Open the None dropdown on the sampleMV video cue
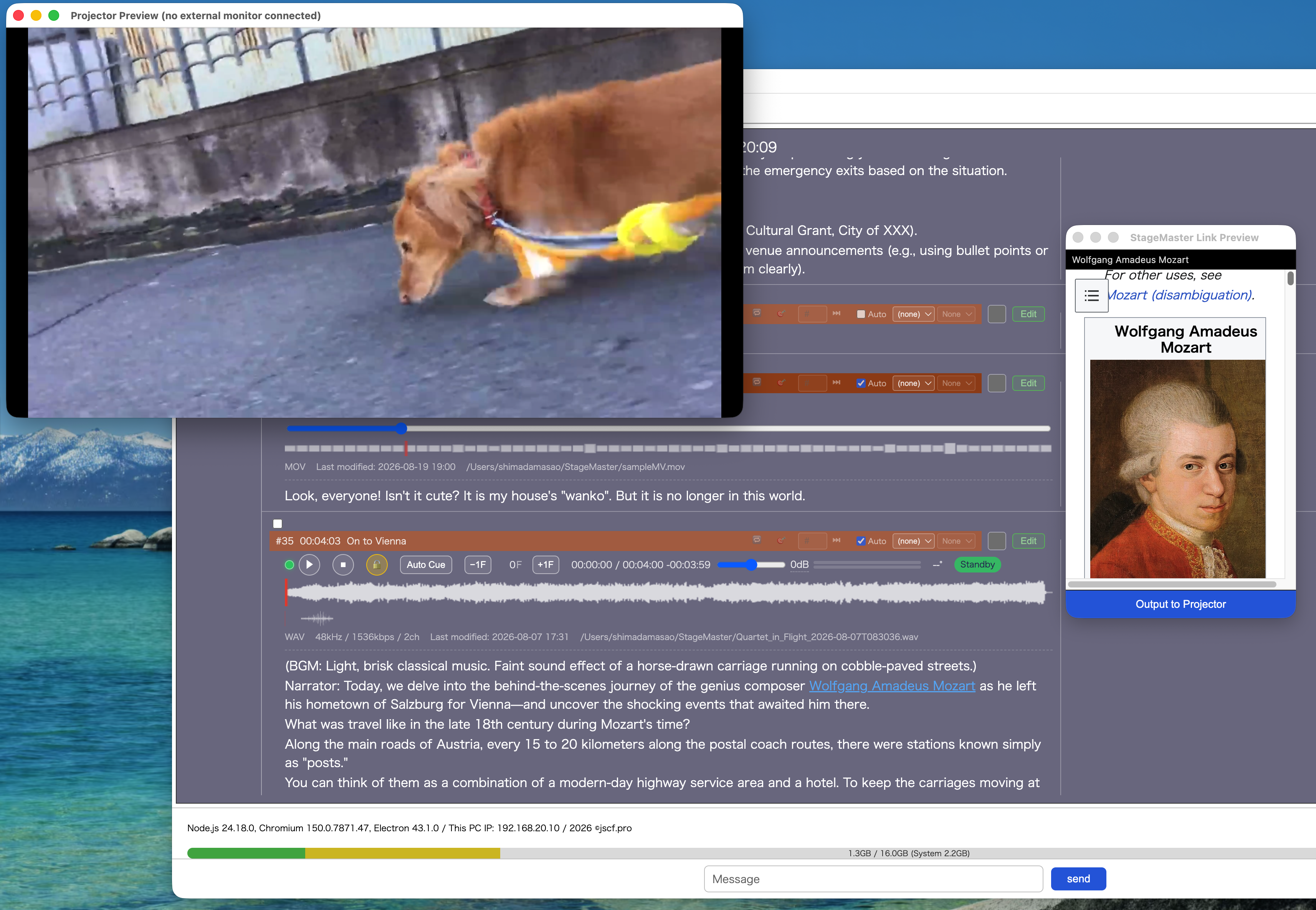Screen dimensions: 1316x910 point(956,383)
